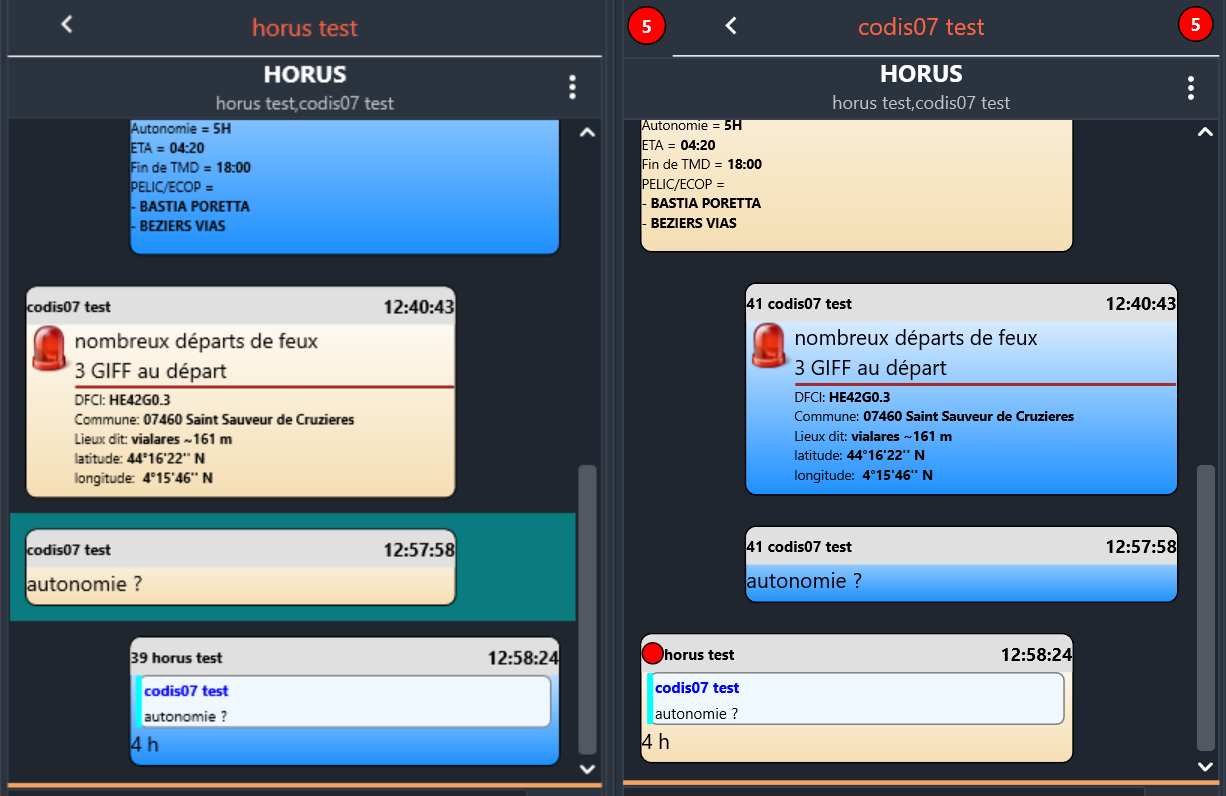Screen dimensions: 1226x796
Task: Open three-dot menu in right HORUS header
Action: pos(1190,88)
